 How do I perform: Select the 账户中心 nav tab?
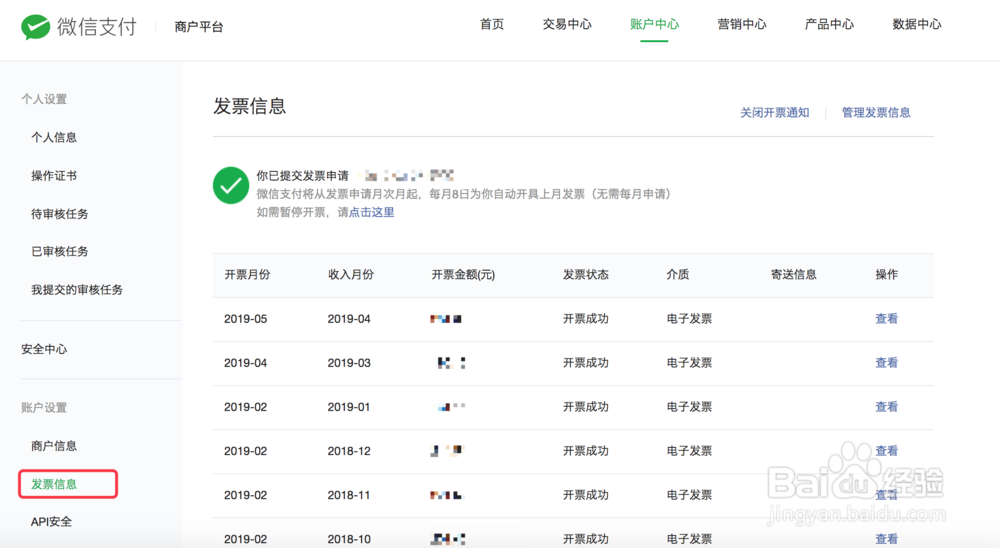point(654,24)
